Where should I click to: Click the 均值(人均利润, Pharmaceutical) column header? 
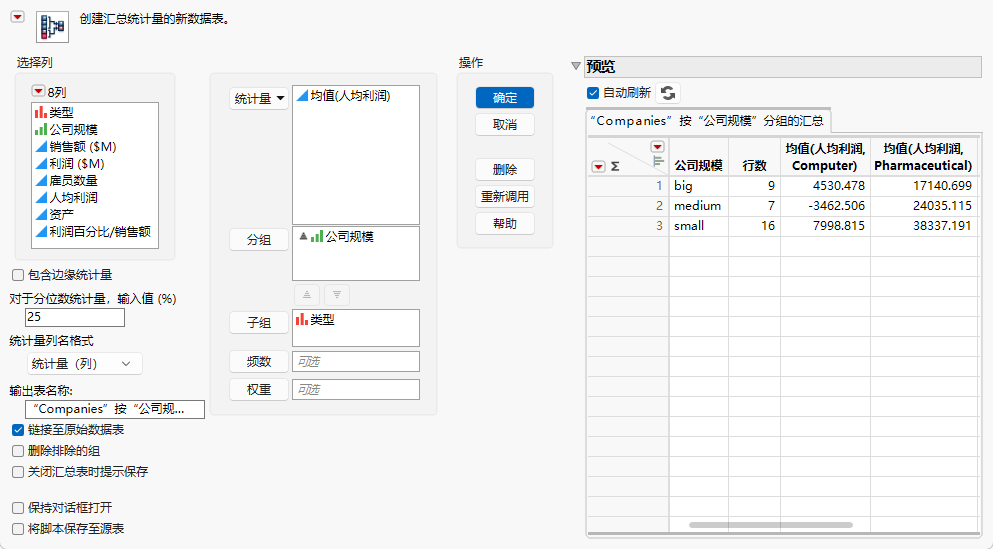pyautogui.click(x=923, y=157)
